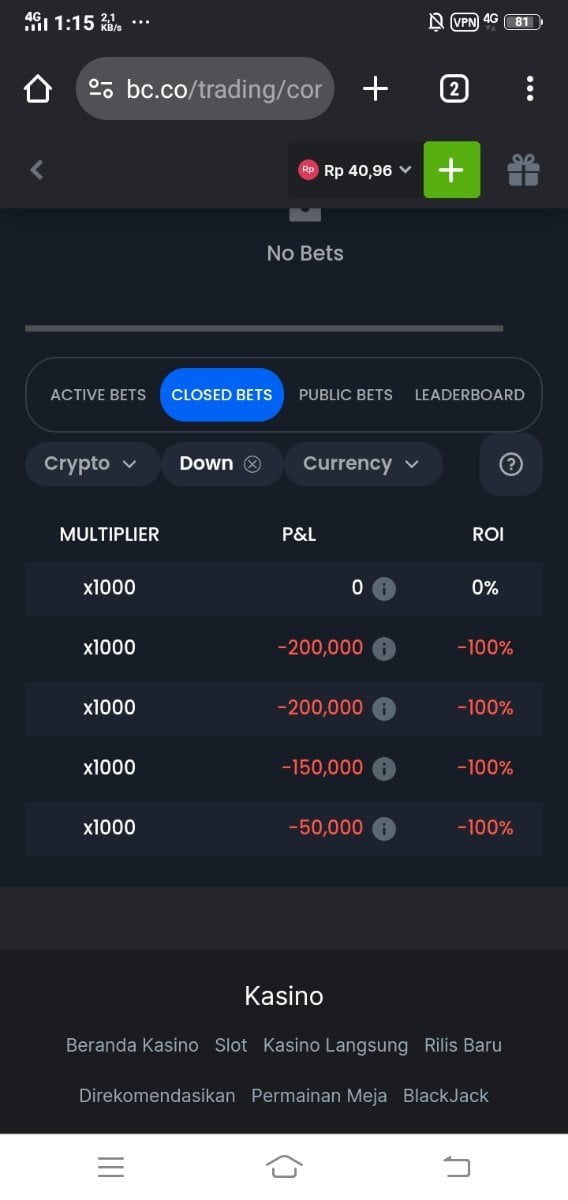The width and height of the screenshot is (568, 1200).
Task: Go back using the left chevron arrow
Action: 37,170
